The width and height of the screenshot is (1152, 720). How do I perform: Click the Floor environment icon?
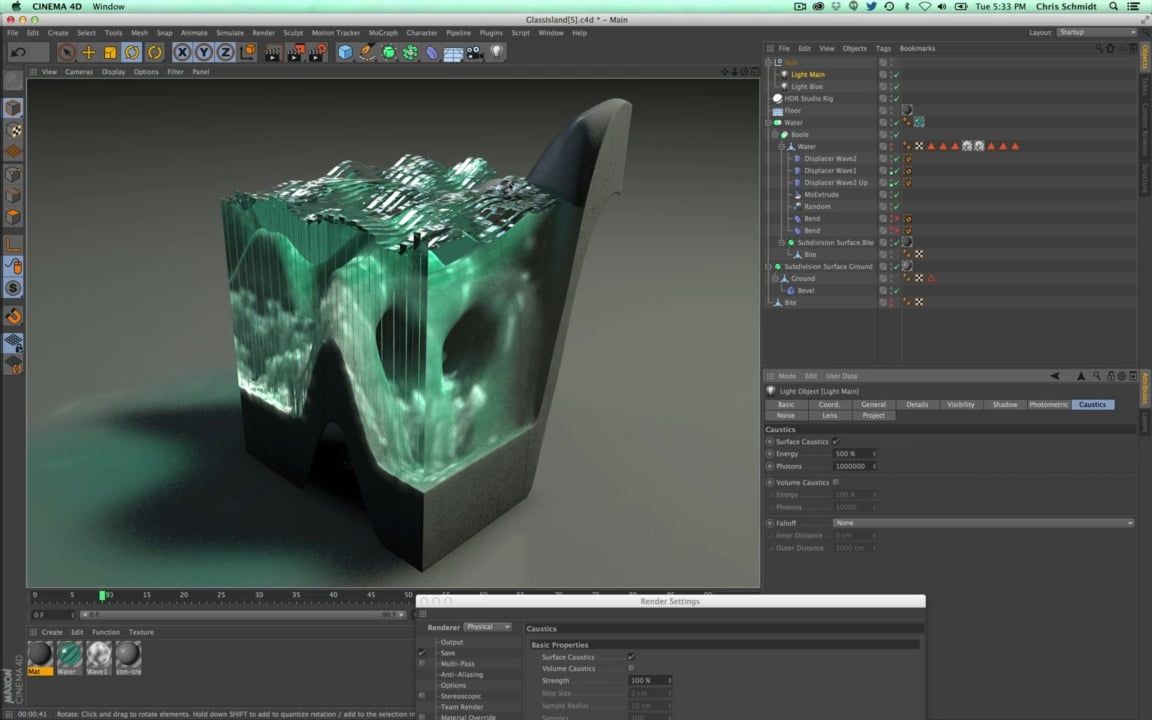coord(453,53)
